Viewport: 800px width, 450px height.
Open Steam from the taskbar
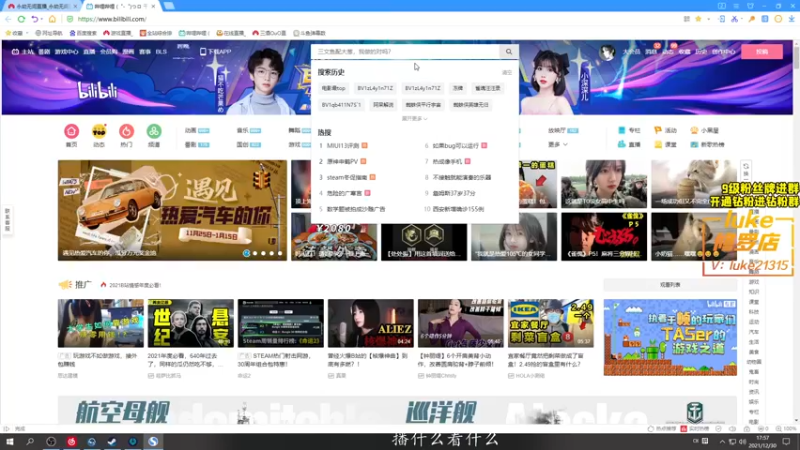point(112,441)
